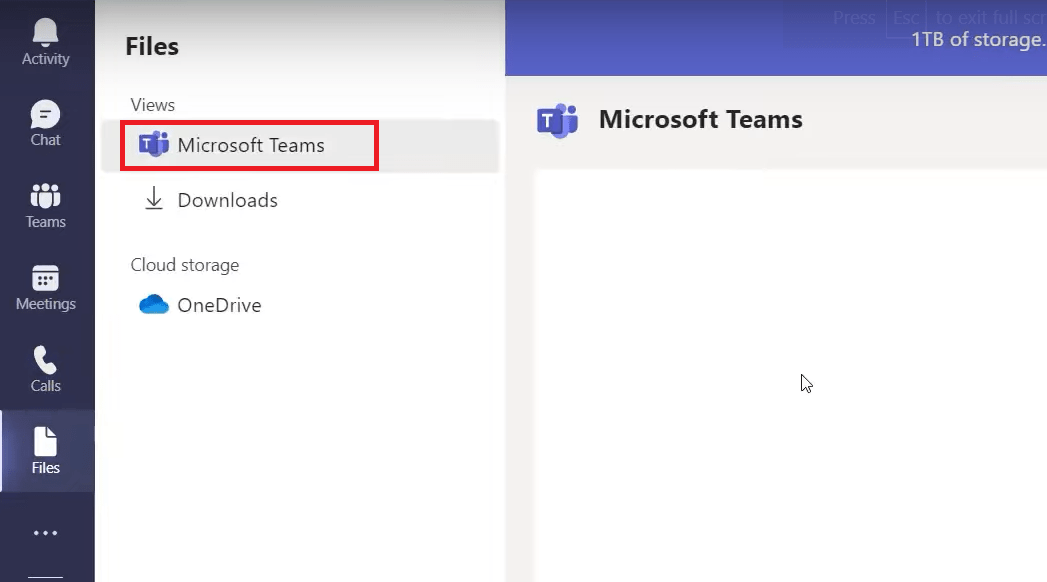Click the Files panel heading
Image resolution: width=1047 pixels, height=582 pixels.
tap(152, 47)
